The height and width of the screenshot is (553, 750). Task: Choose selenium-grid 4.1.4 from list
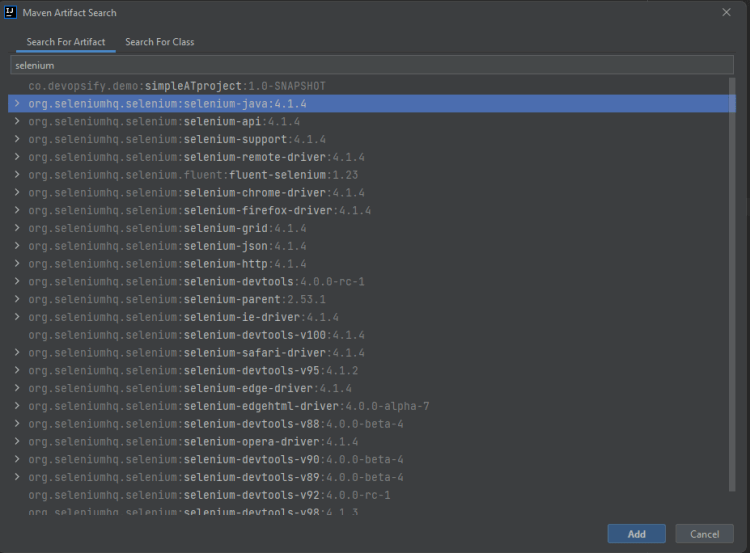167,229
